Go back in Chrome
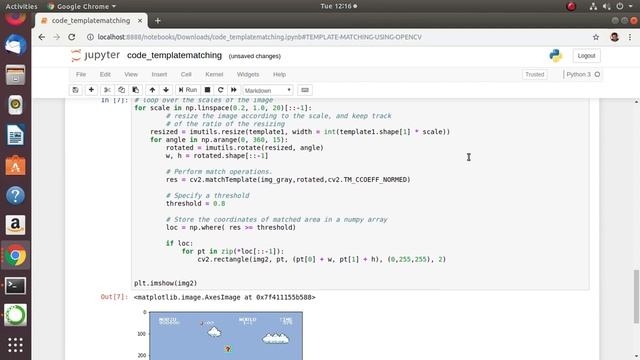Screen dimensions: 640x360 click(x=42, y=37)
